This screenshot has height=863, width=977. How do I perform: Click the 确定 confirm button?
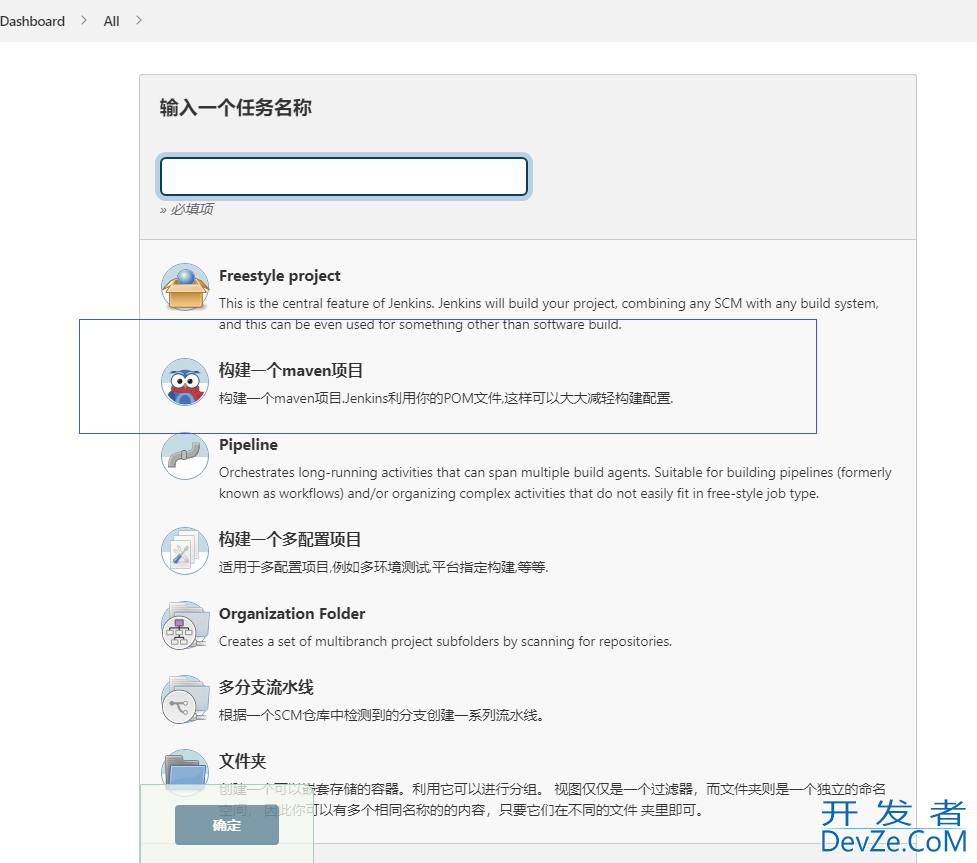(x=227, y=825)
